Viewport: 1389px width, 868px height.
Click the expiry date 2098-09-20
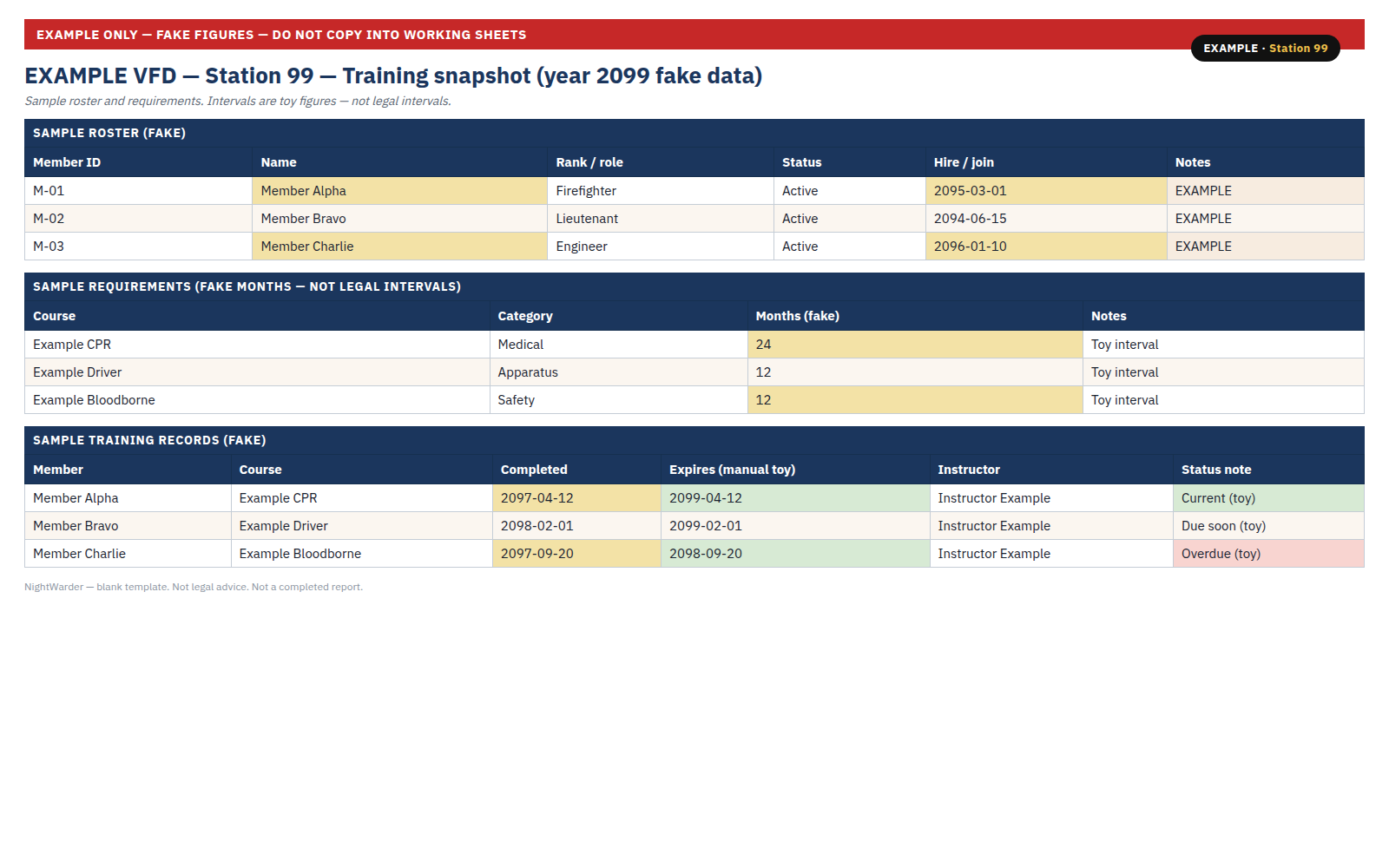click(x=795, y=554)
